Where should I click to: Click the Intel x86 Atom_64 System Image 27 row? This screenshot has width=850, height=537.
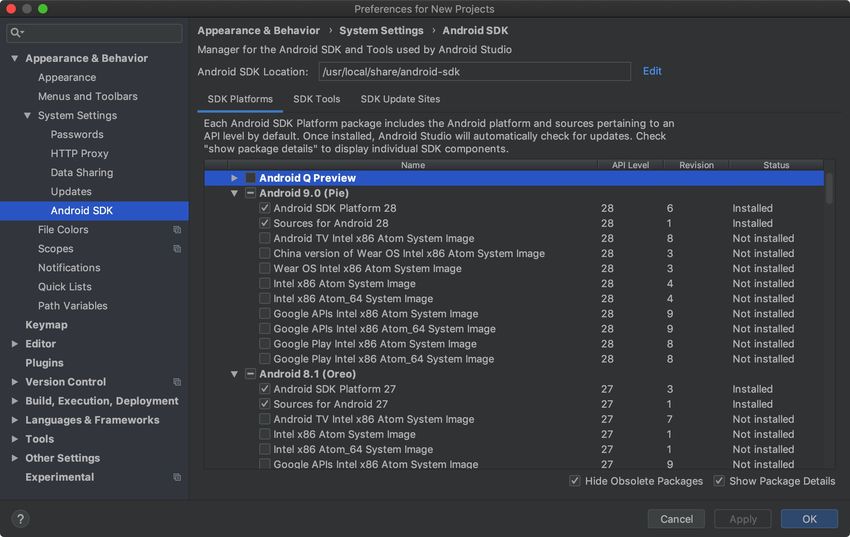tap(514, 450)
